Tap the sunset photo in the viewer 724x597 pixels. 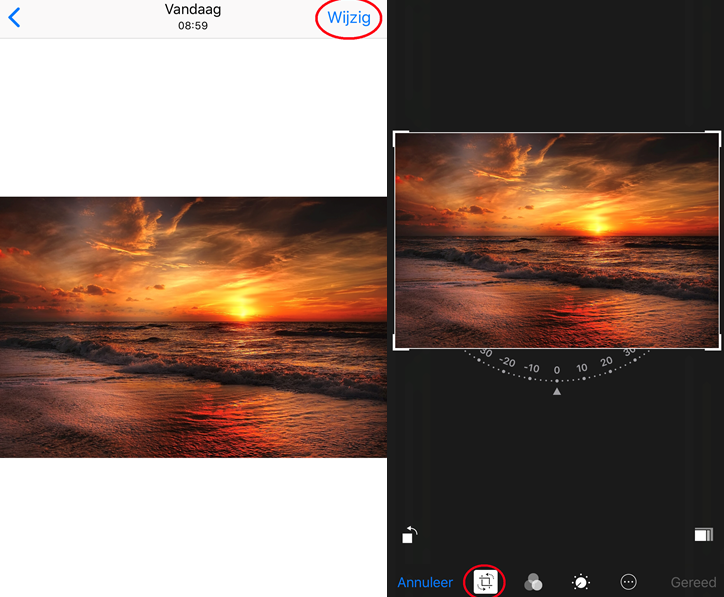pos(193,327)
